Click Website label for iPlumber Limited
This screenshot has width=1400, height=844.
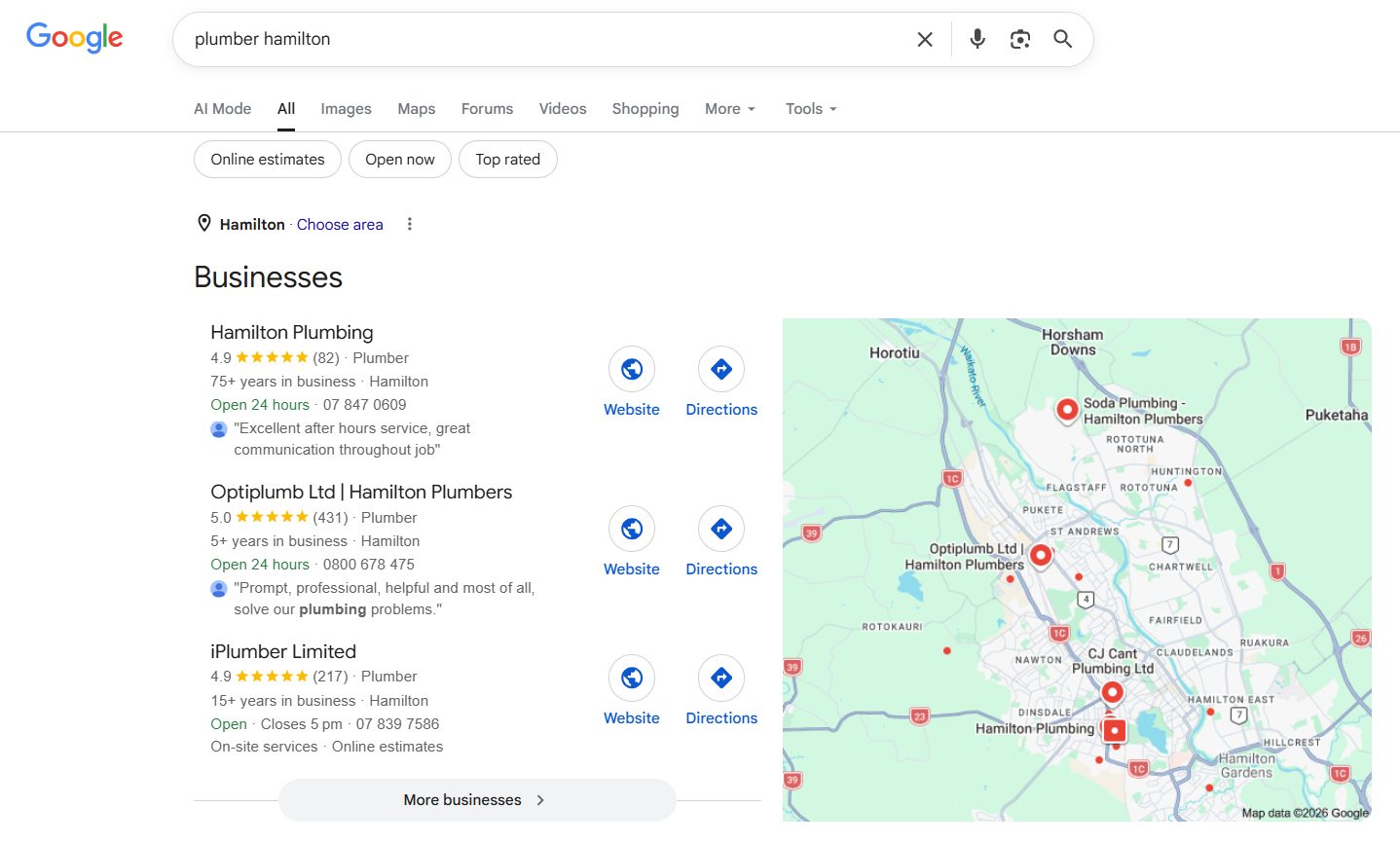(x=632, y=718)
